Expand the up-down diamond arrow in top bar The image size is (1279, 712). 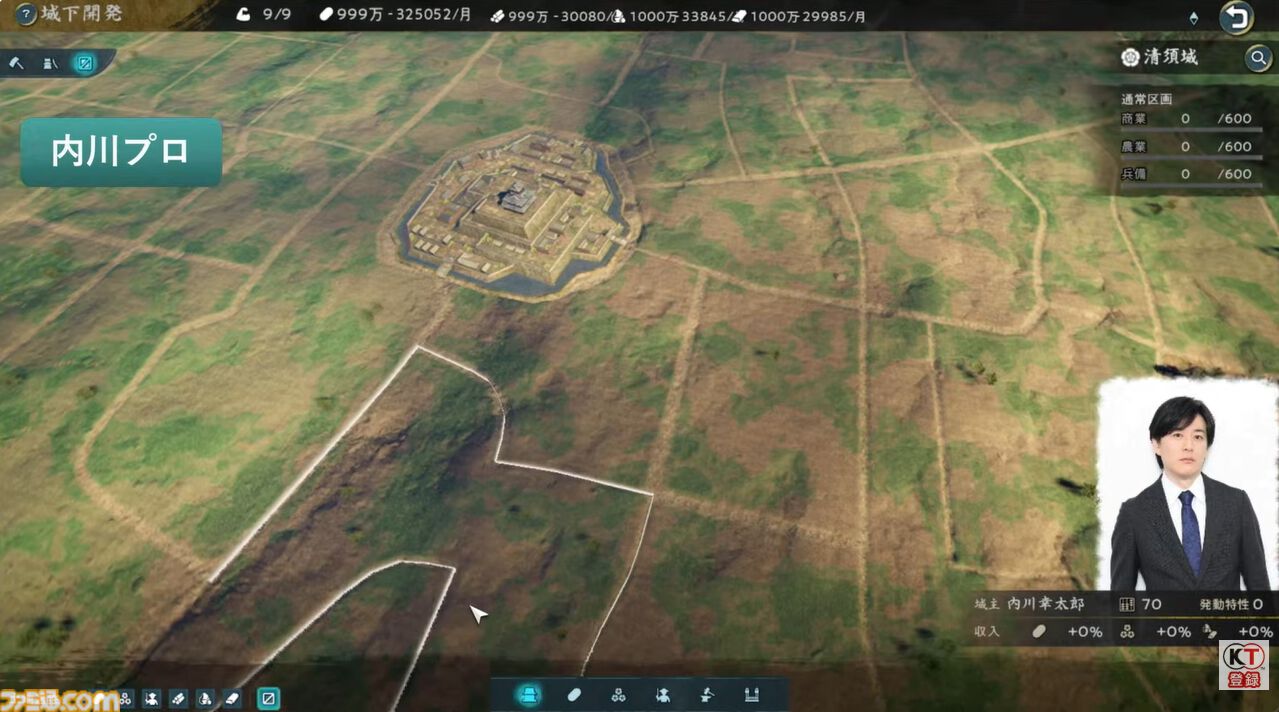click(1194, 18)
